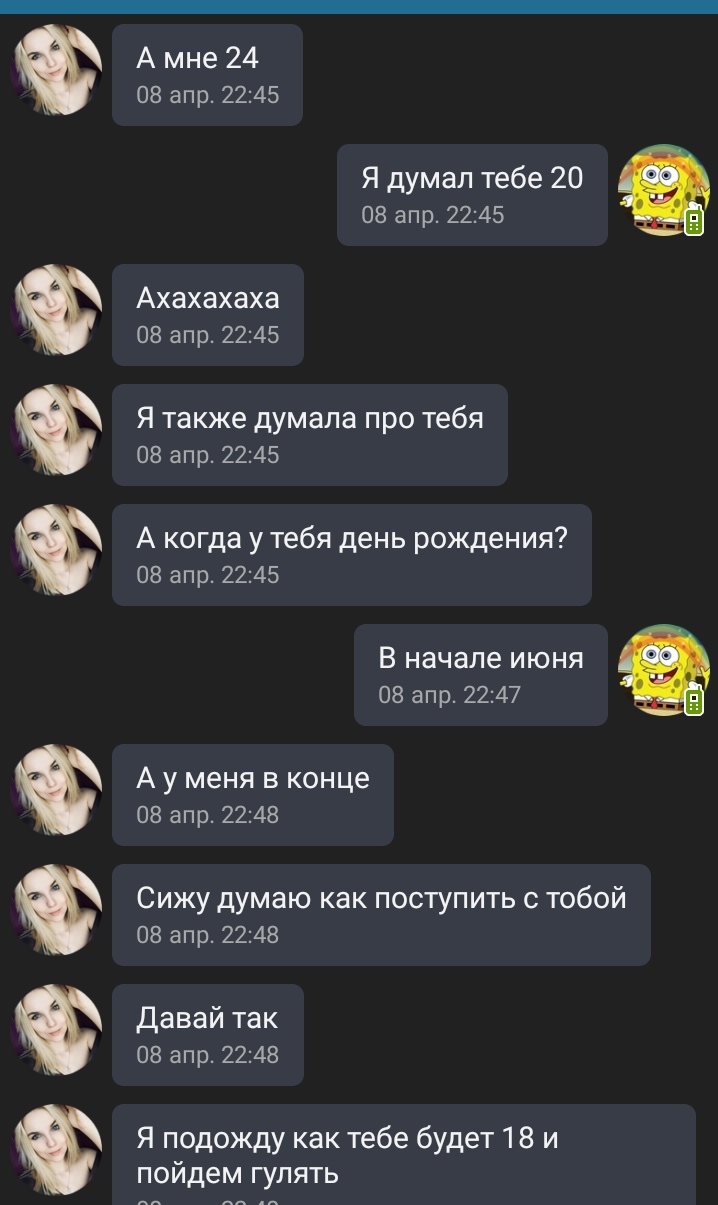Tap the message 'Я подожду как тебе будет 18'

404,1154
